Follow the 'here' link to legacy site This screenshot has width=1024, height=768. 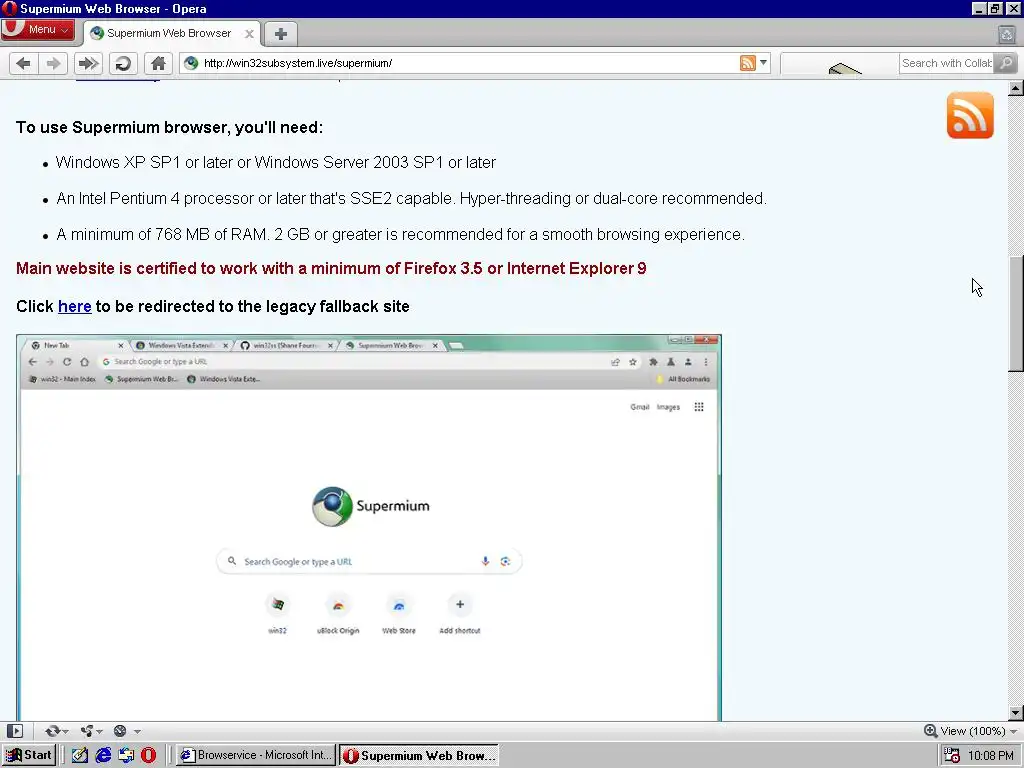(x=74, y=306)
